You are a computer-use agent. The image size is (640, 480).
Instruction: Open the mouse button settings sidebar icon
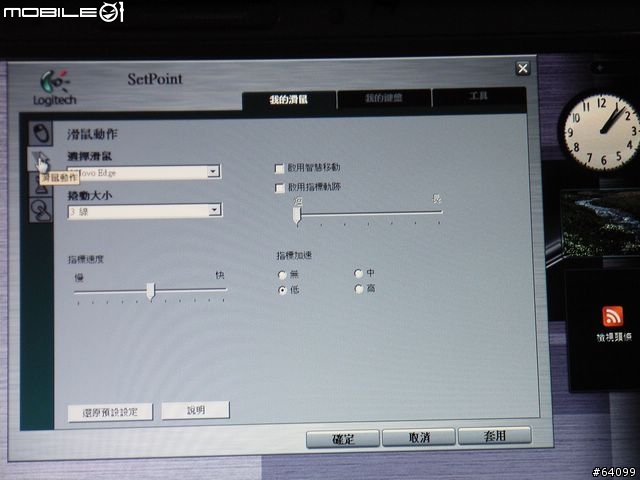click(x=40, y=133)
